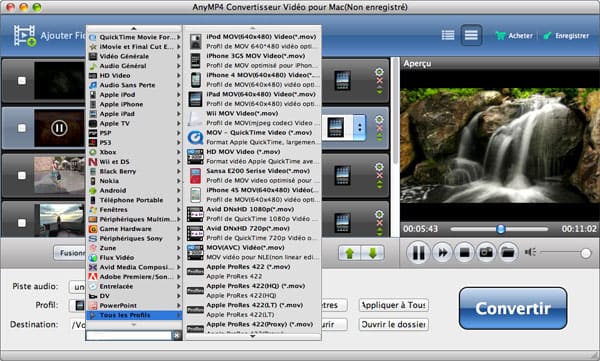Stop the preview playback
600x361 pixels.
pyautogui.click(x=464, y=253)
